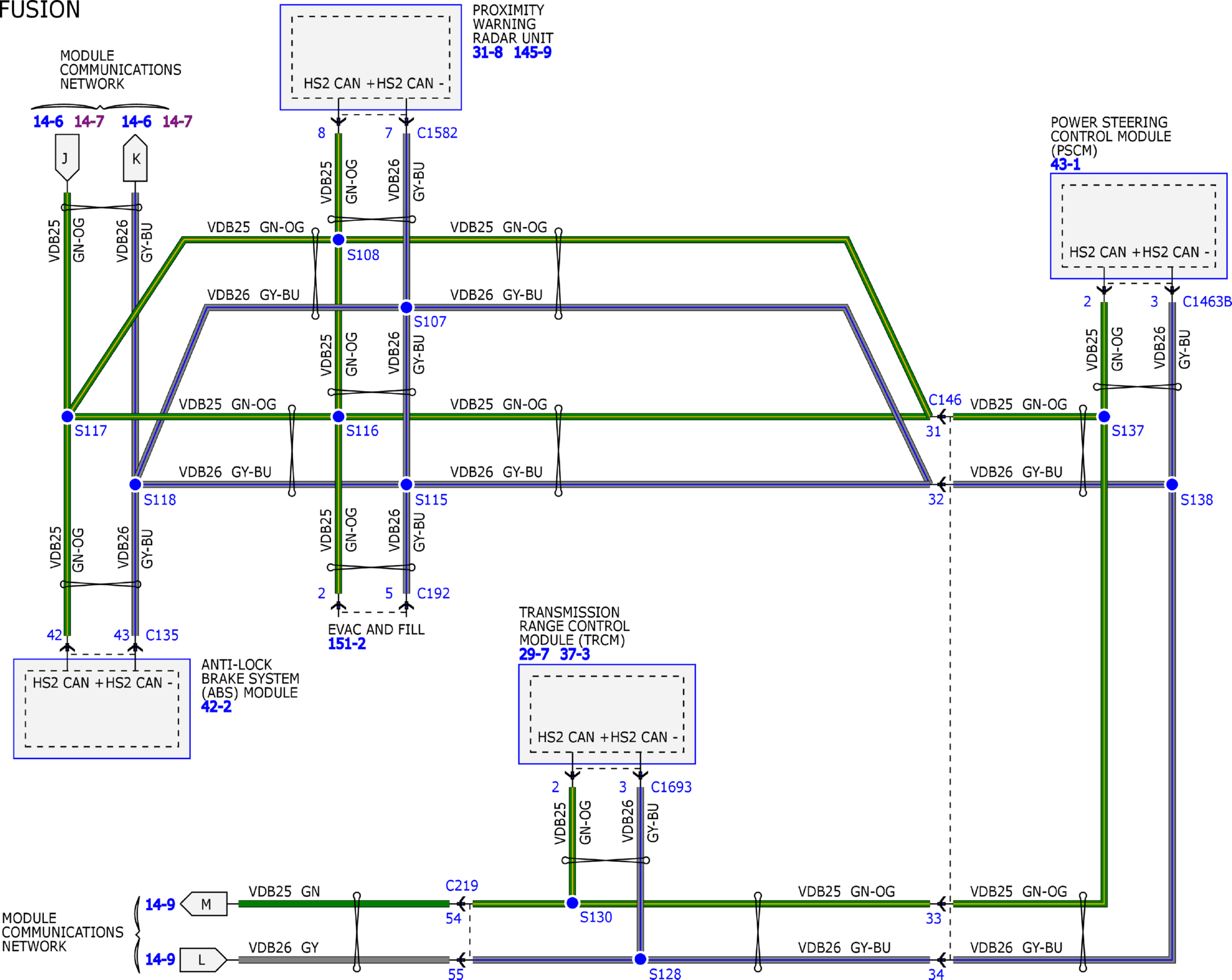
Task: Click pin number 54 at connector C219
Action: (453, 919)
